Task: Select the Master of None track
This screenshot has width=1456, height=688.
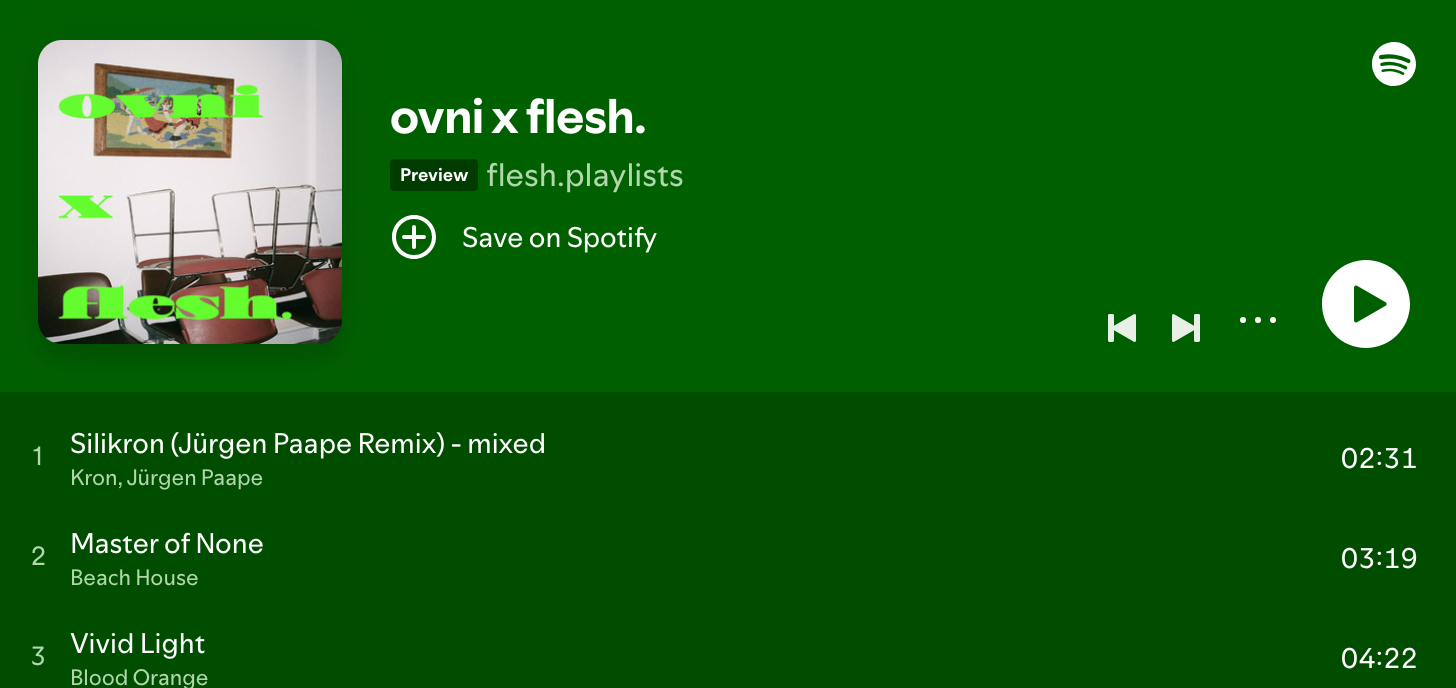Action: click(167, 543)
